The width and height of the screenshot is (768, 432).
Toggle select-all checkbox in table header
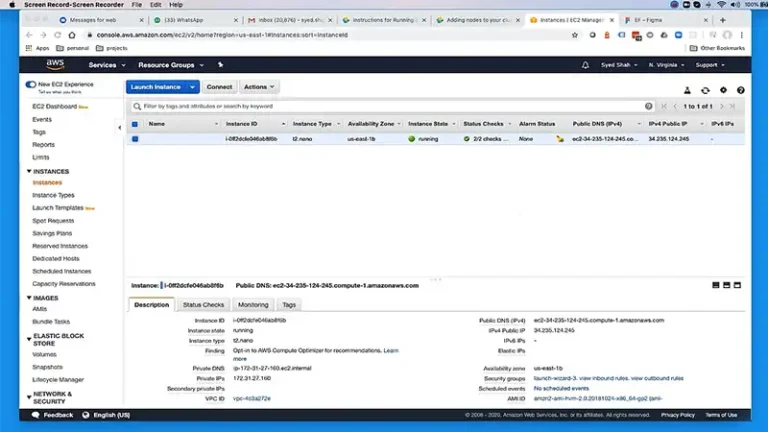tap(135, 124)
